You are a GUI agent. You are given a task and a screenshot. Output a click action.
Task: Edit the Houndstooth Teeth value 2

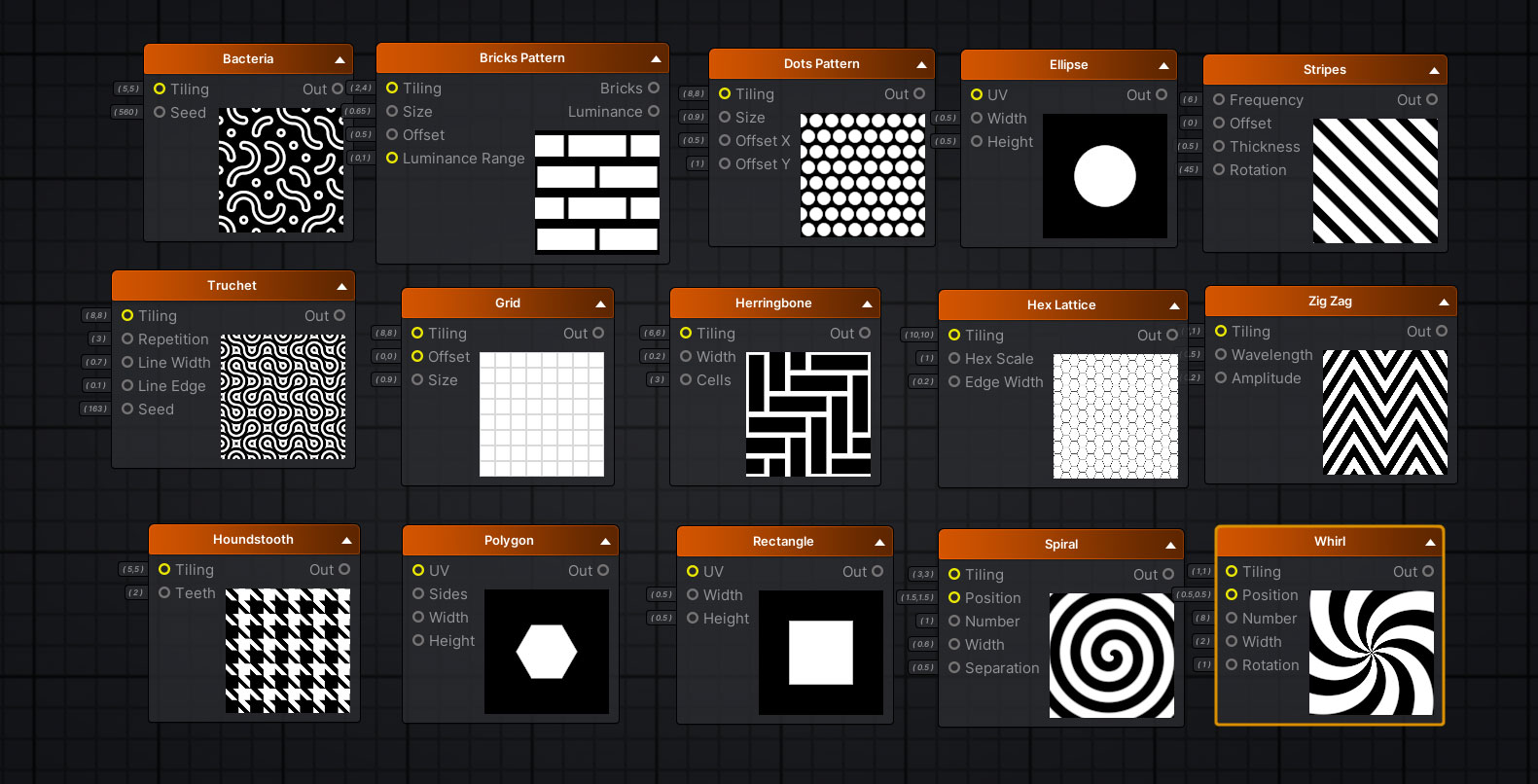tap(135, 592)
